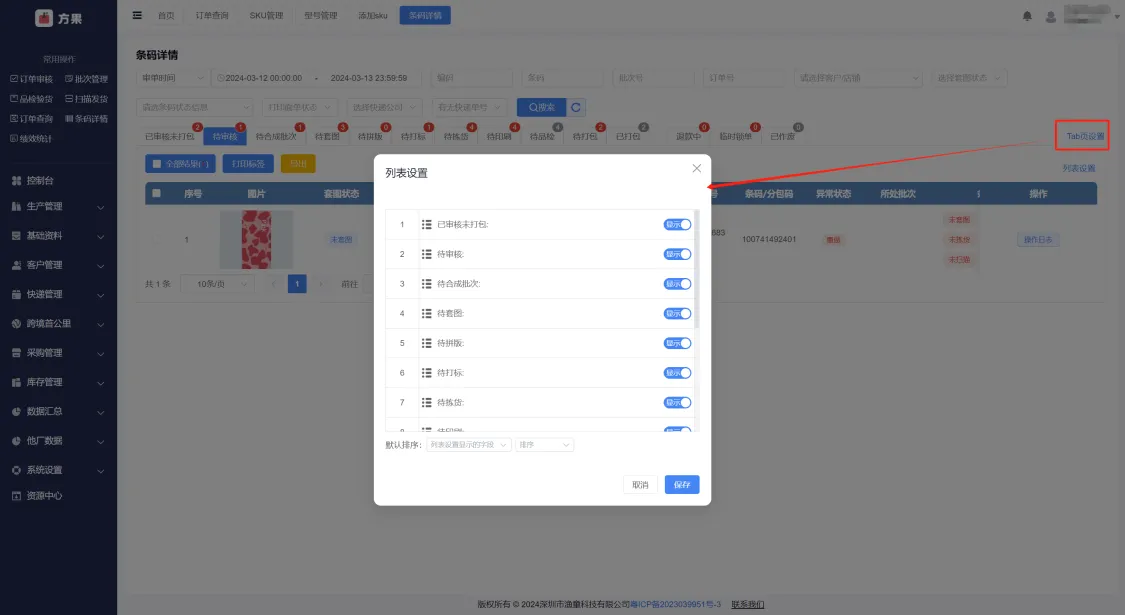Select the 已审核未打包 status tab
The width and height of the screenshot is (1125, 615).
click(169, 136)
